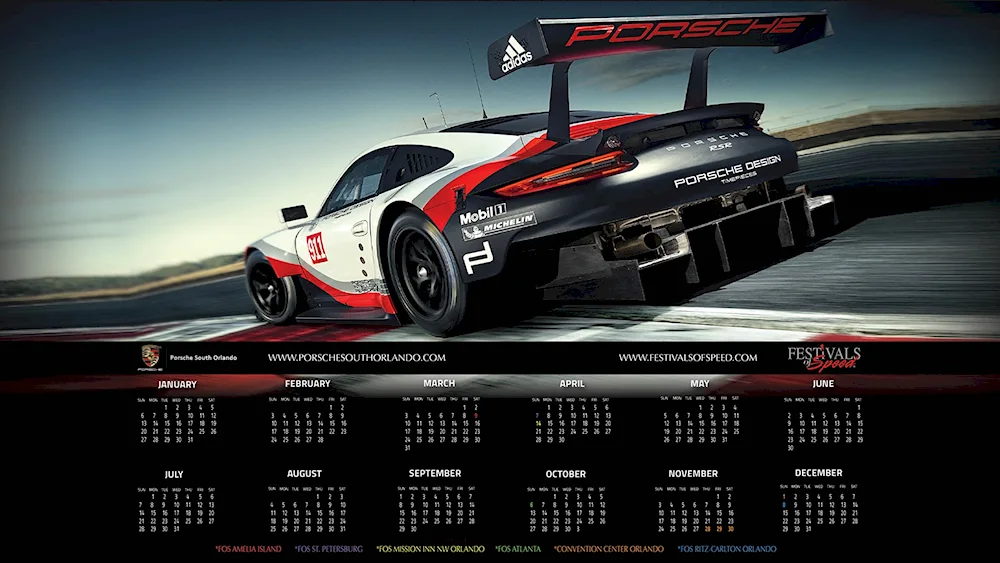Open the www.festivalsofspeed.com link
The image size is (1000, 563).
(x=687, y=357)
